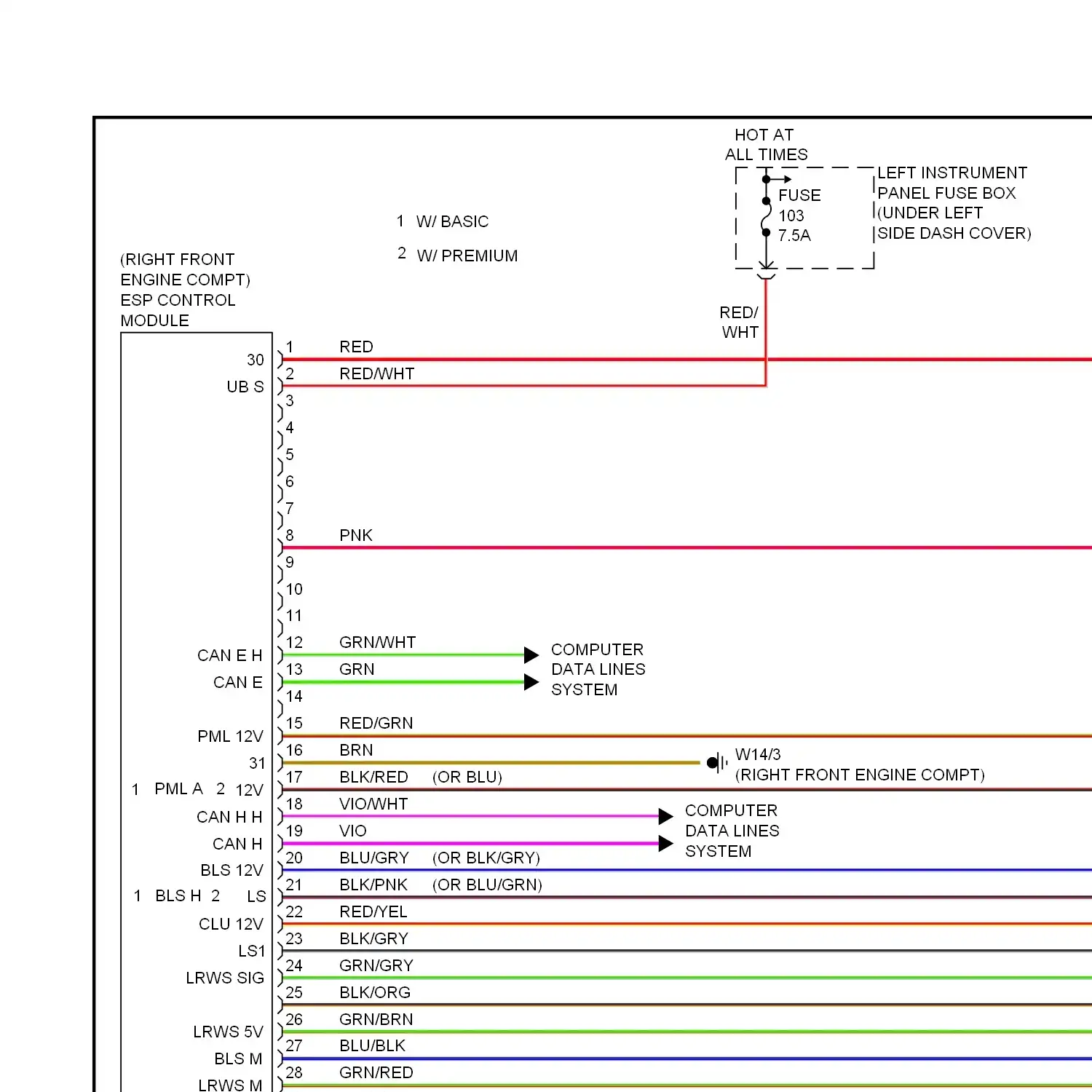Image resolution: width=1092 pixels, height=1092 pixels.
Task: Click the W/ BASIC legend entry
Action: (443, 221)
